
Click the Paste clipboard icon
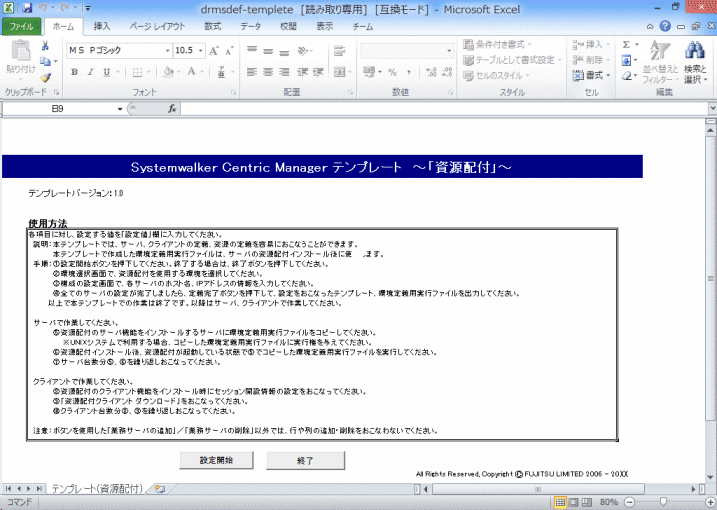pyautogui.click(x=21, y=51)
